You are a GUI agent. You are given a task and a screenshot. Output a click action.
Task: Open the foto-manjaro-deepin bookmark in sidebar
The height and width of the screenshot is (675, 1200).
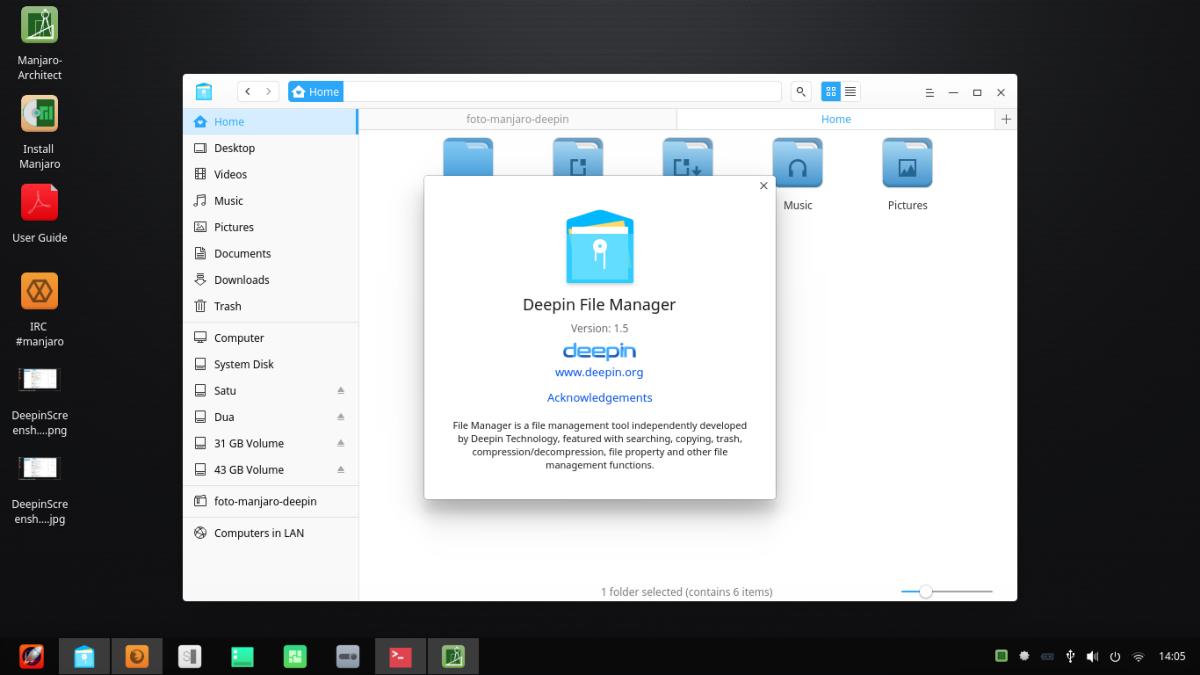(x=270, y=501)
